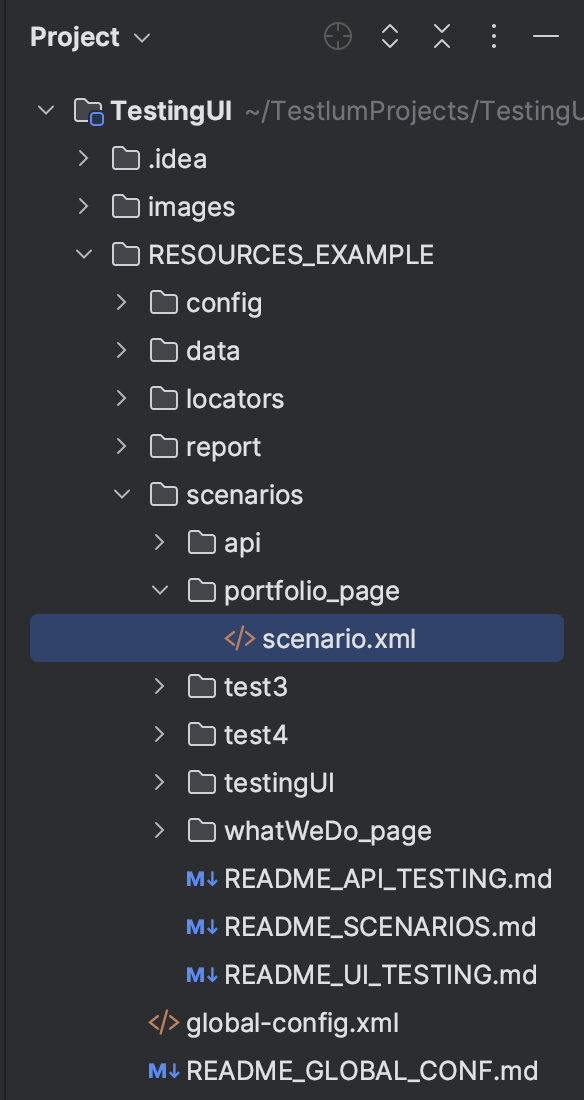Expand the .idea folder

click(84, 159)
